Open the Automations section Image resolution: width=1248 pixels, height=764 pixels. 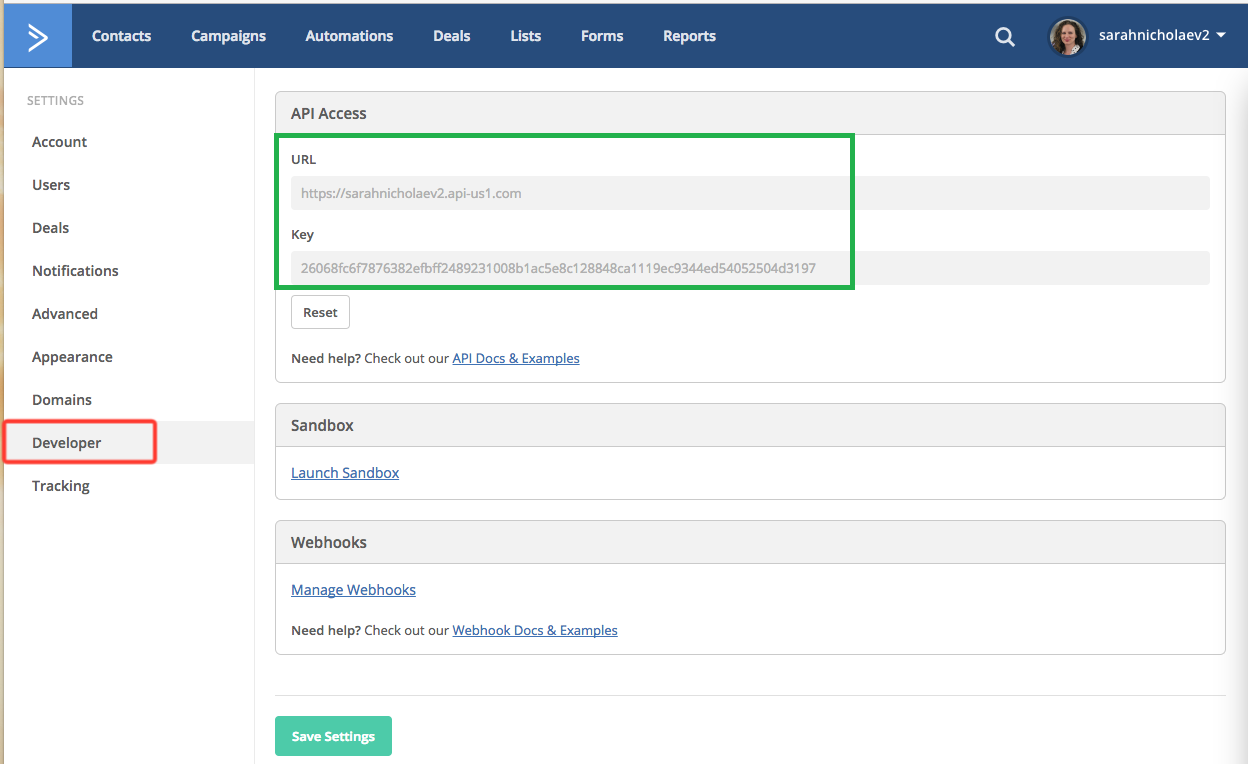349,35
